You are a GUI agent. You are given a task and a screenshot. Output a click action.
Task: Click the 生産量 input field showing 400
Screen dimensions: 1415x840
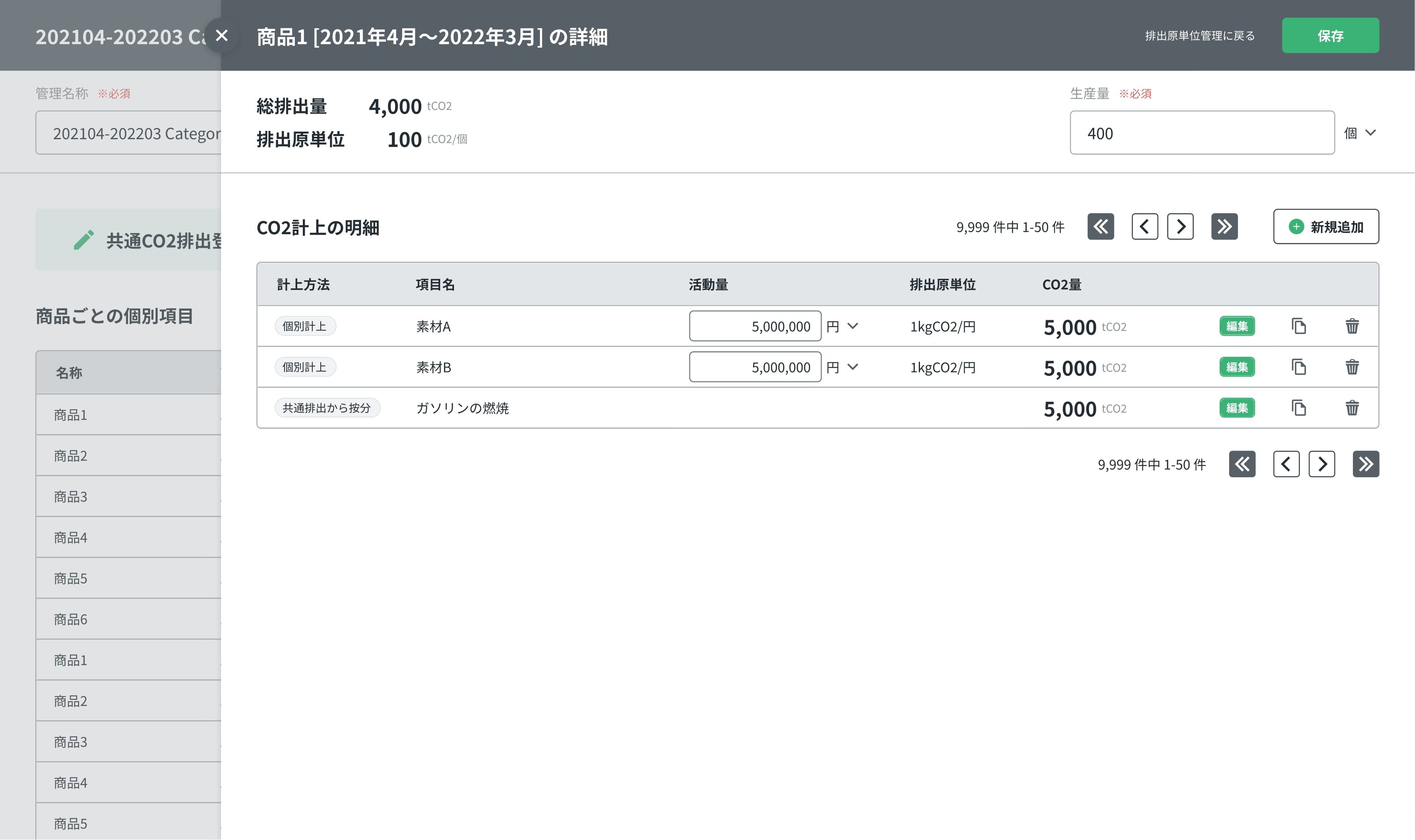1202,133
